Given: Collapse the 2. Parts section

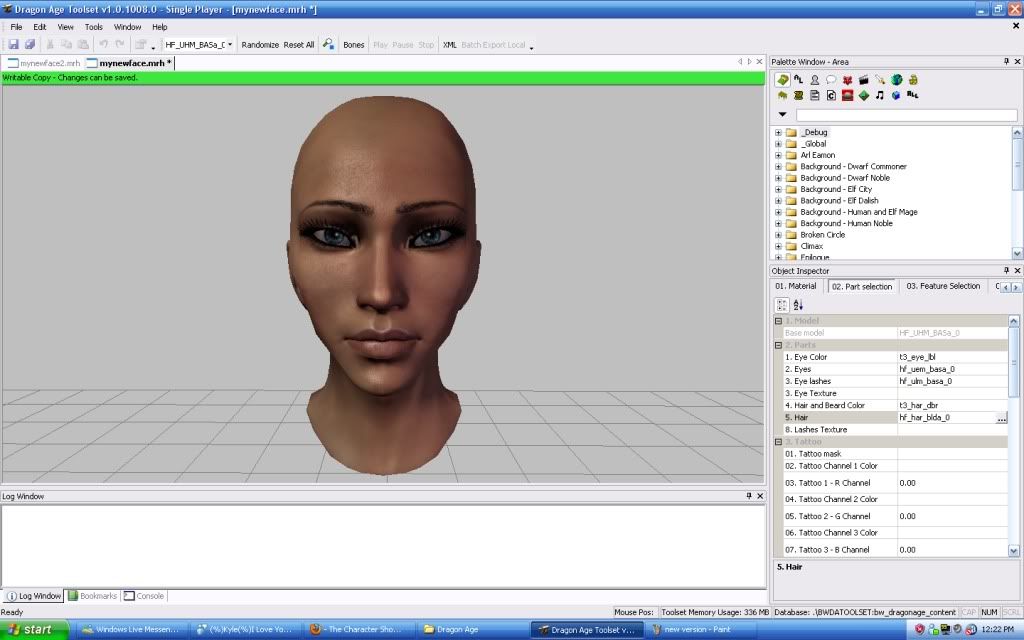Looking at the screenshot, I should 778,345.
